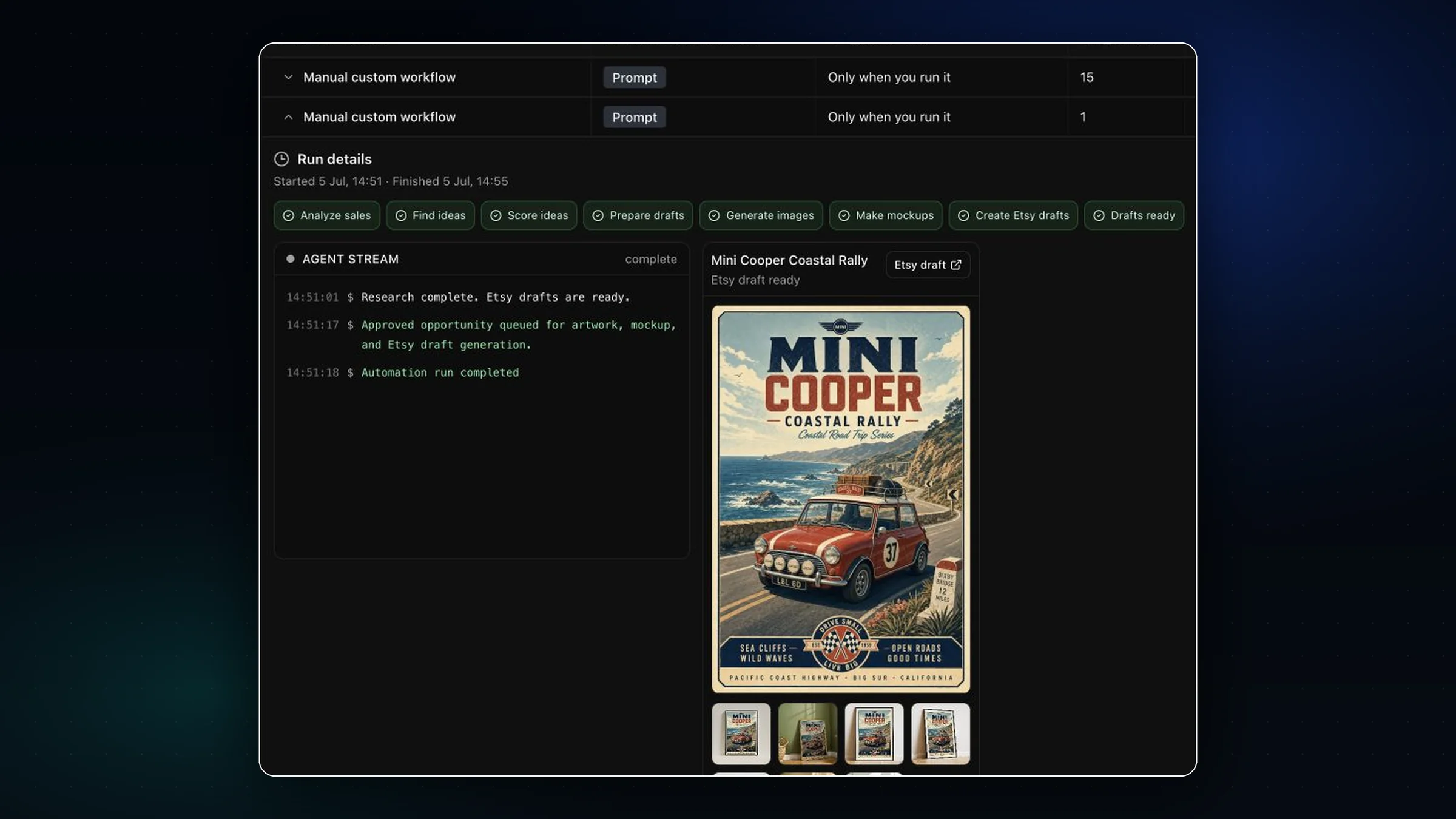
Task: Click the check icon on Find ideas chip
Action: pos(401,215)
